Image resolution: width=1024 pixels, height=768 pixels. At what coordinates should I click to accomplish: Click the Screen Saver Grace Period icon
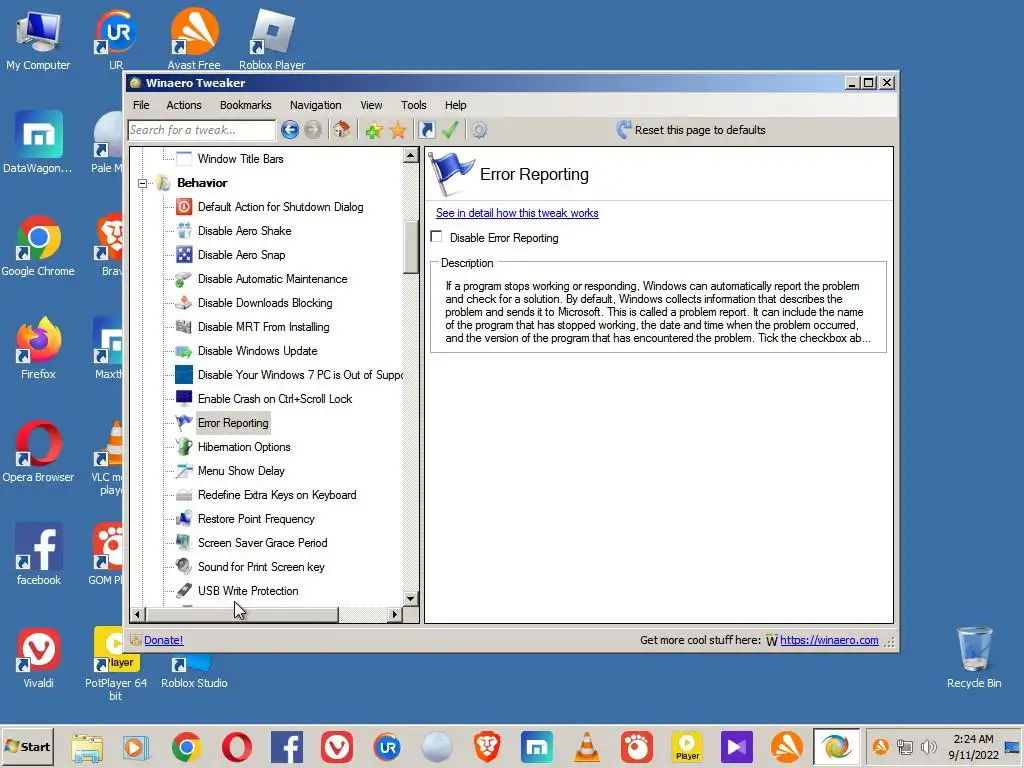[x=184, y=543]
